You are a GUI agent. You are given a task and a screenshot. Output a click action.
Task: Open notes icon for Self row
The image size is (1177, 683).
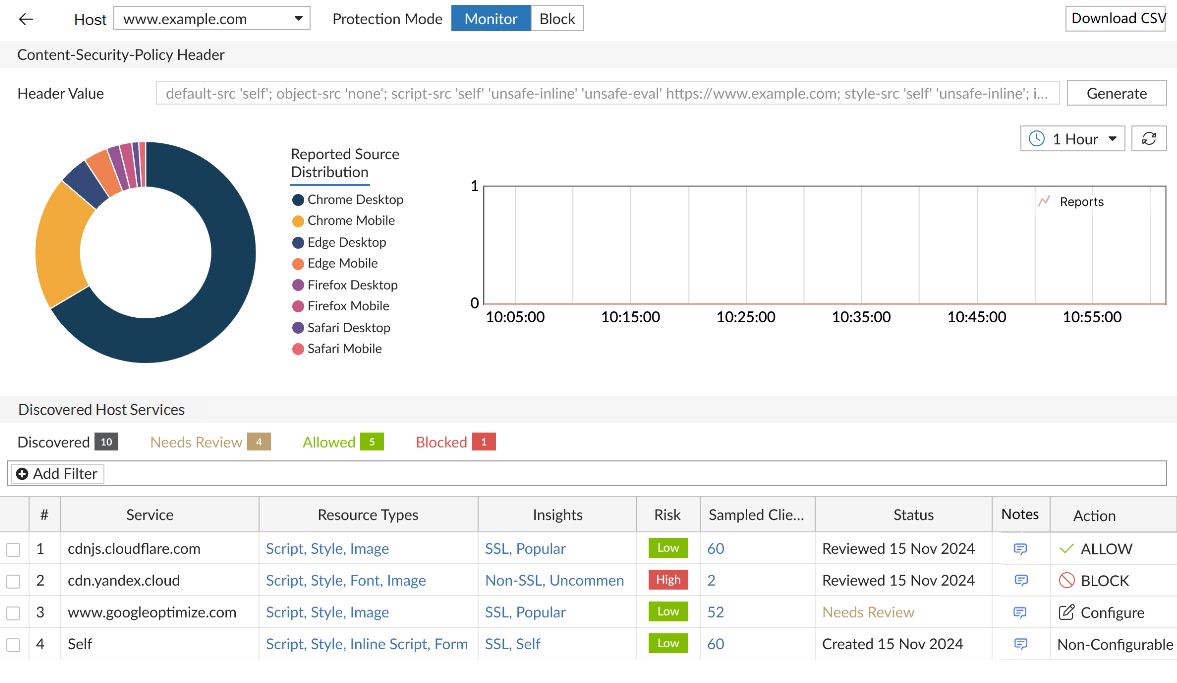1020,644
